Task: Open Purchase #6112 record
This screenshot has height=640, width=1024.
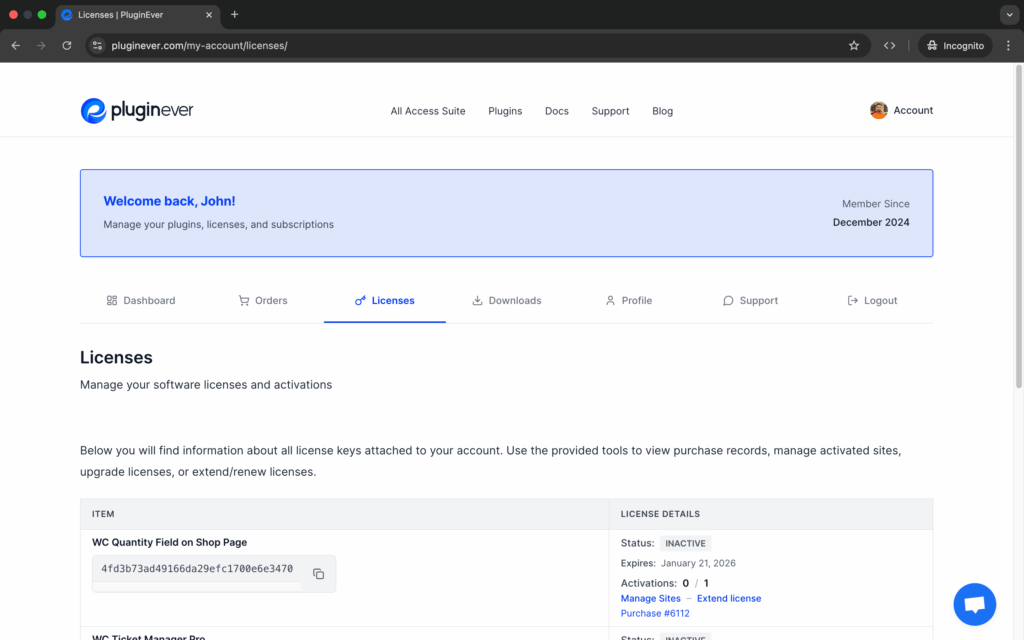Action: 655,613
